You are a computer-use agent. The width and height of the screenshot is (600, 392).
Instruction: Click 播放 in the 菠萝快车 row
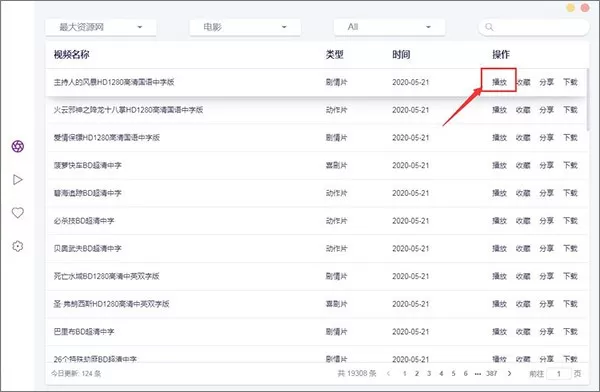499,165
